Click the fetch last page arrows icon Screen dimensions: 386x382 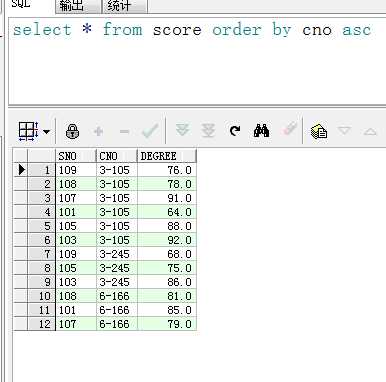click(208, 130)
